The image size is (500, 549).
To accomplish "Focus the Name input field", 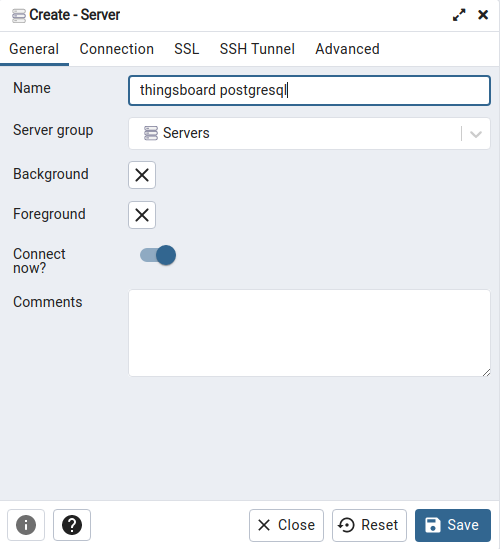I will point(309,90).
